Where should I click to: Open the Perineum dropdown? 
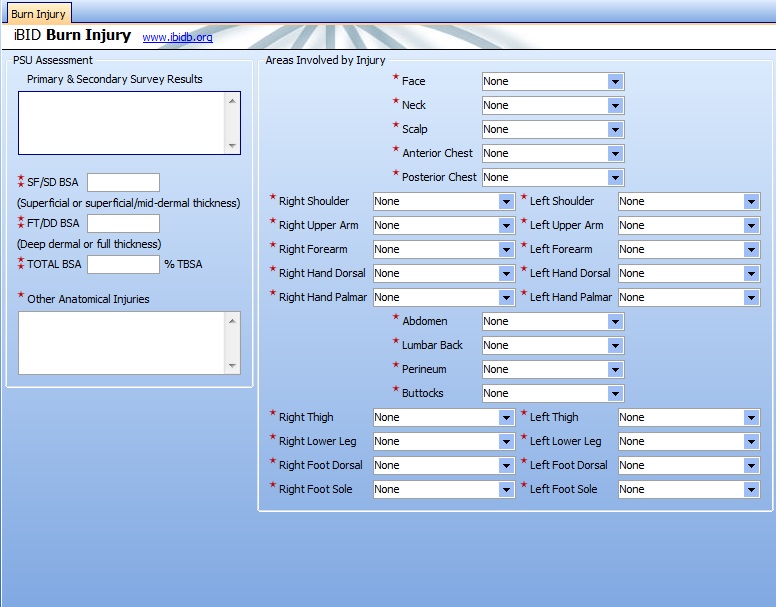(615, 369)
